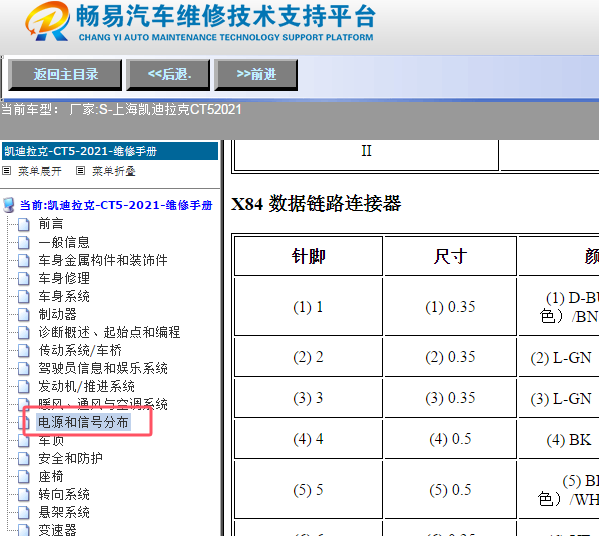Click the page icon beside 一般信息

pos(24,243)
